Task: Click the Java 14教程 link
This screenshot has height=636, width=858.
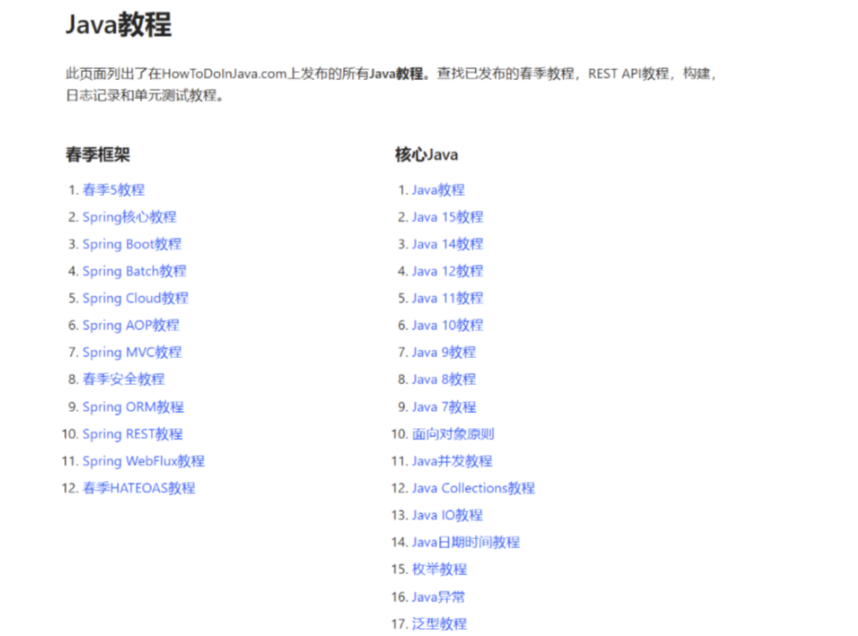Action: point(448,244)
